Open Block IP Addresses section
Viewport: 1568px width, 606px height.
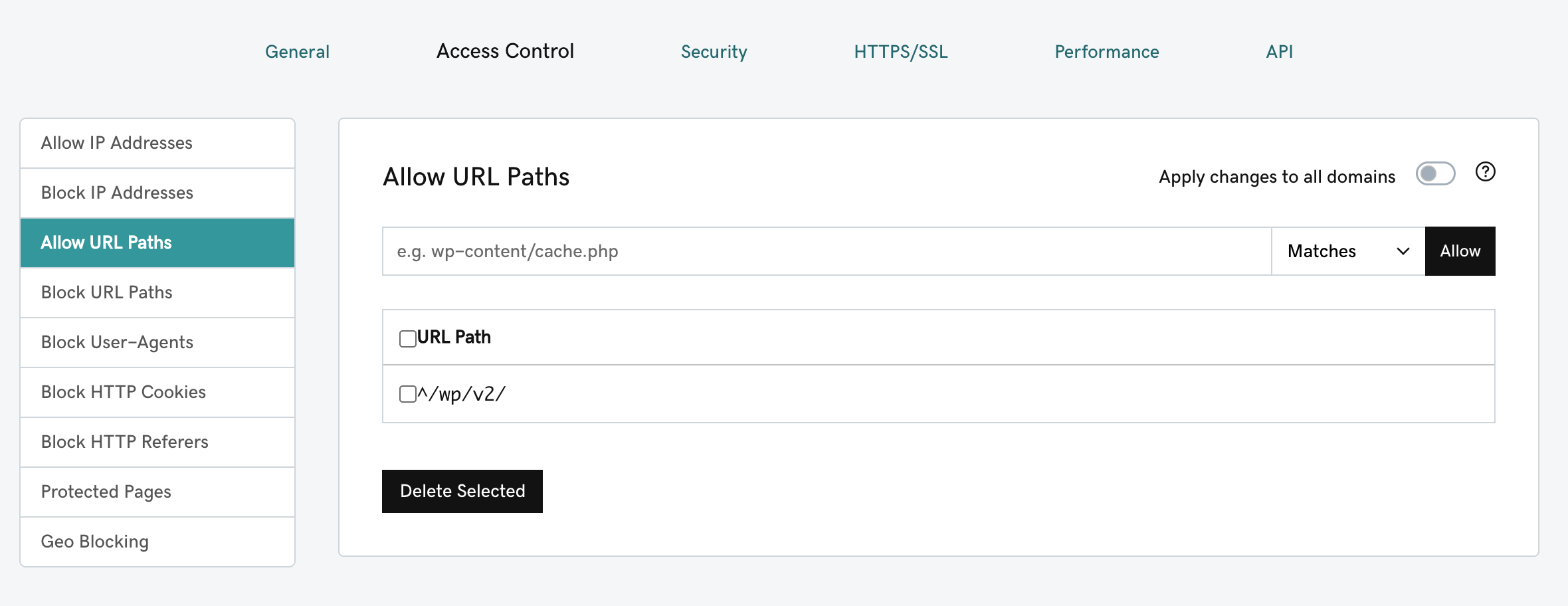(157, 193)
